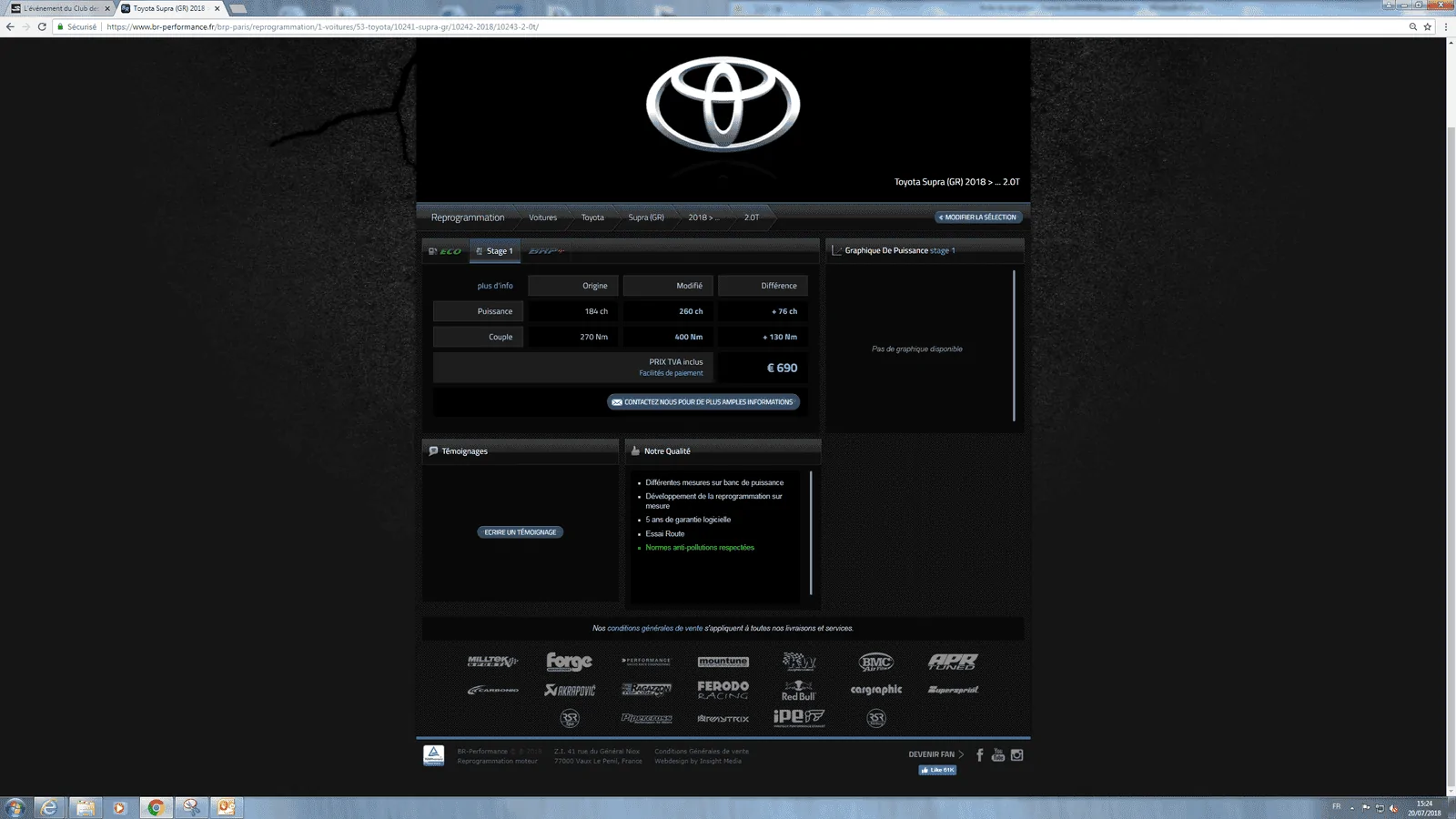This screenshot has height=819, width=1456.
Task: Reload the page with the refresh icon
Action: coord(42,26)
